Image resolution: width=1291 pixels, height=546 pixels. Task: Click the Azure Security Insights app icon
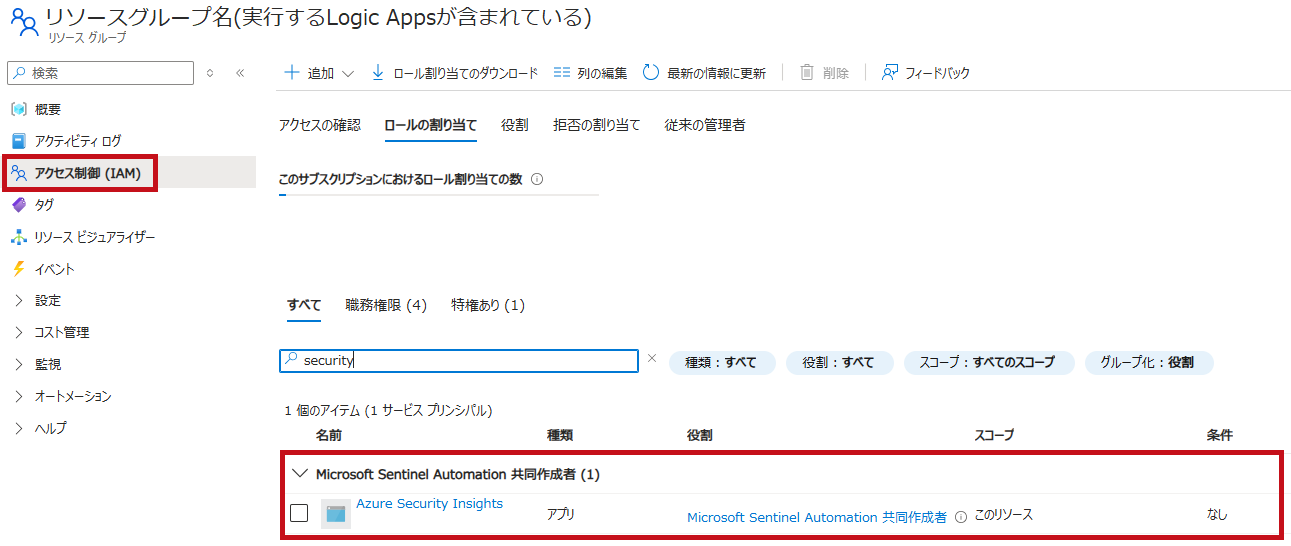point(336,514)
